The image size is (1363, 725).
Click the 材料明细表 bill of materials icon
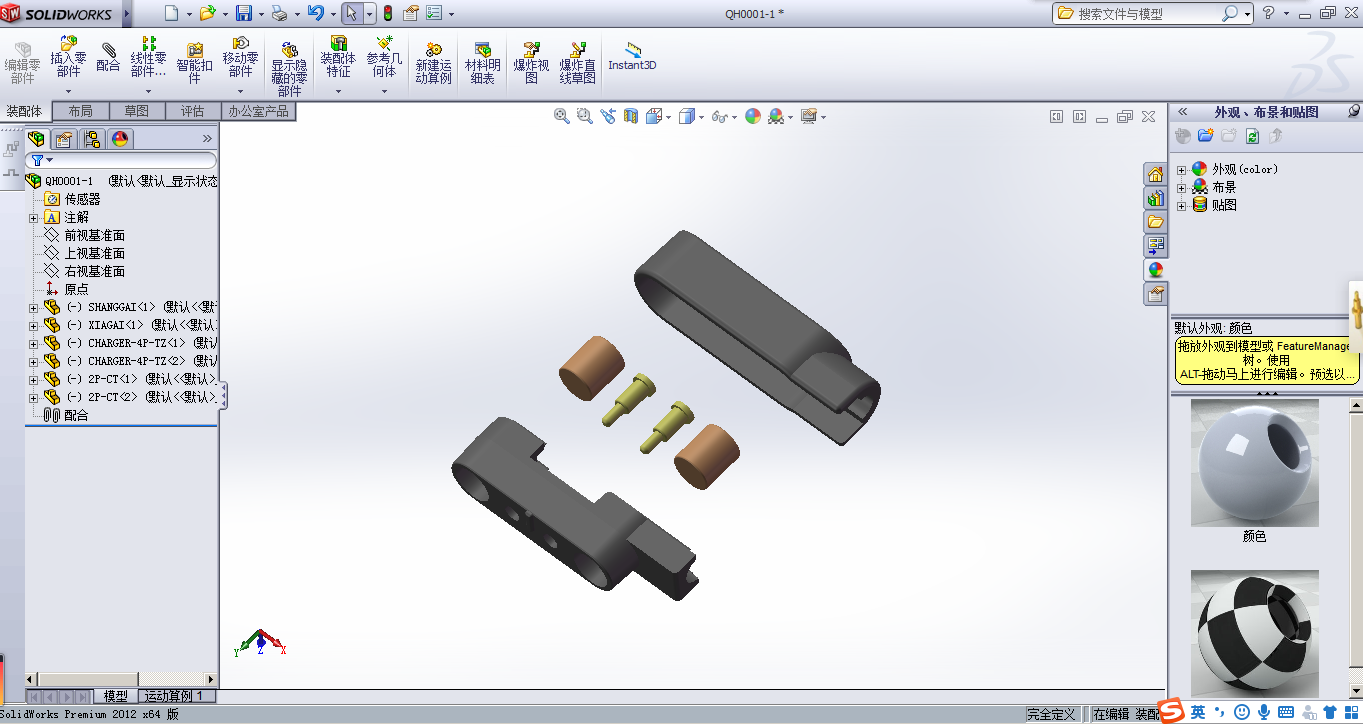pyautogui.click(x=482, y=62)
